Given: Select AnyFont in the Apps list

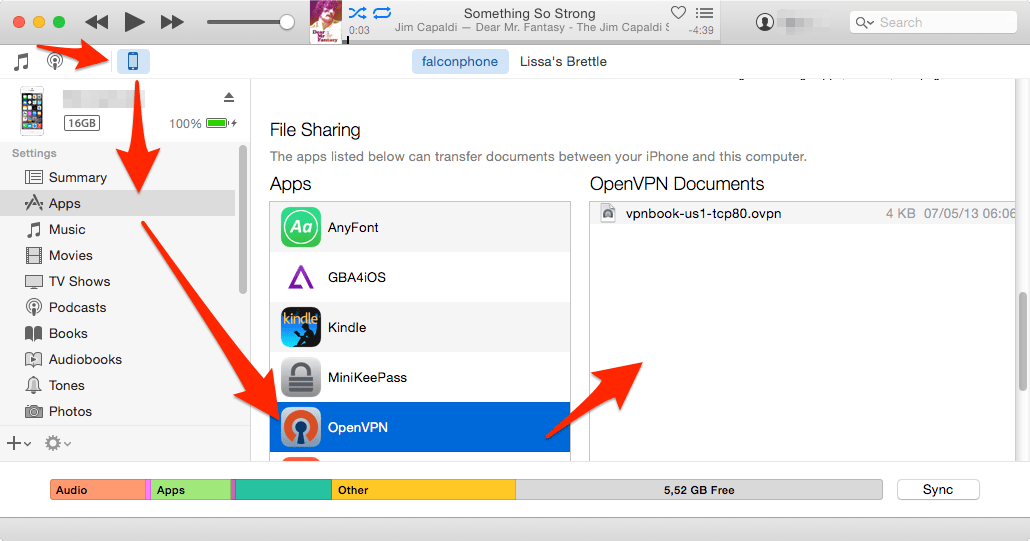Looking at the screenshot, I should (x=420, y=227).
